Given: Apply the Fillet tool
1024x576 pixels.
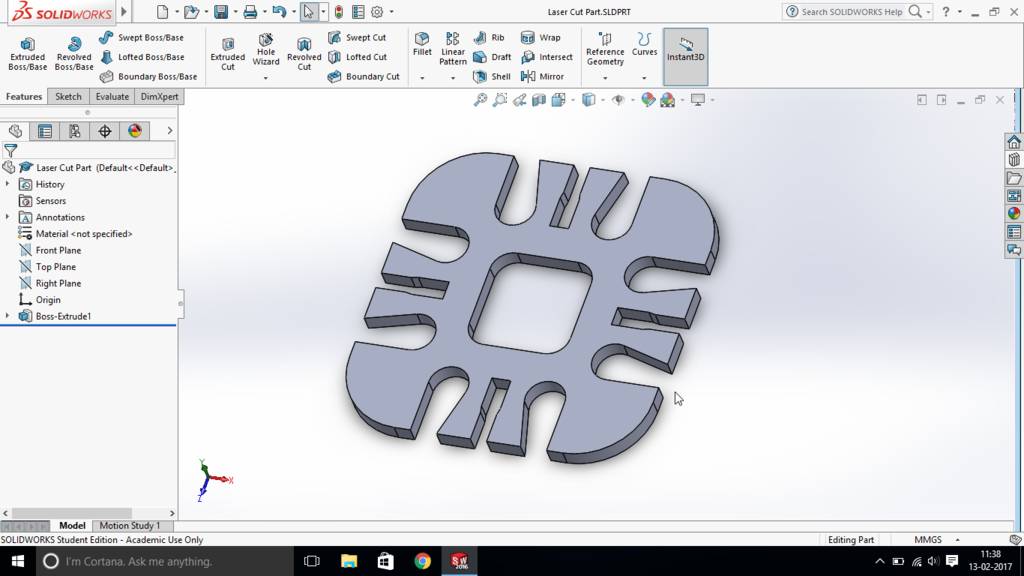Looking at the screenshot, I should 422,44.
